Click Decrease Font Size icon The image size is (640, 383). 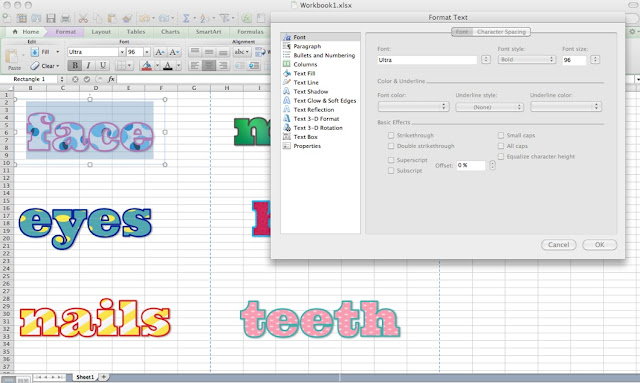tap(174, 52)
